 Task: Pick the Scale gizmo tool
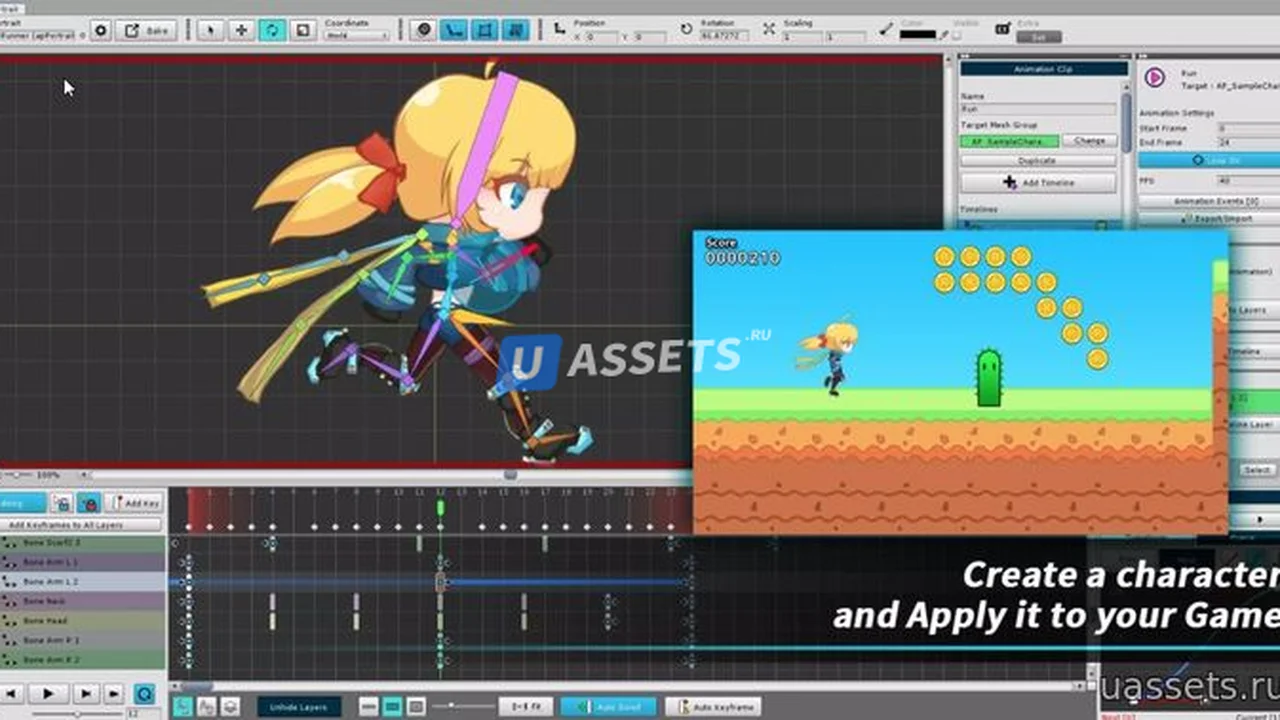point(303,30)
